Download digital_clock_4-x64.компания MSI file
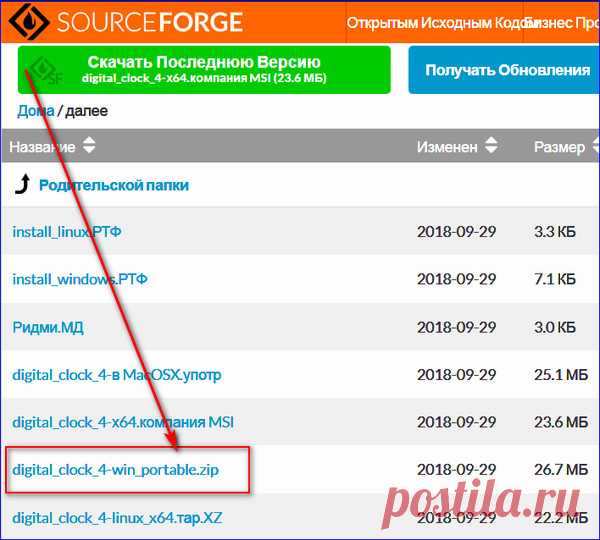This screenshot has height=540, width=600. click(x=123, y=423)
